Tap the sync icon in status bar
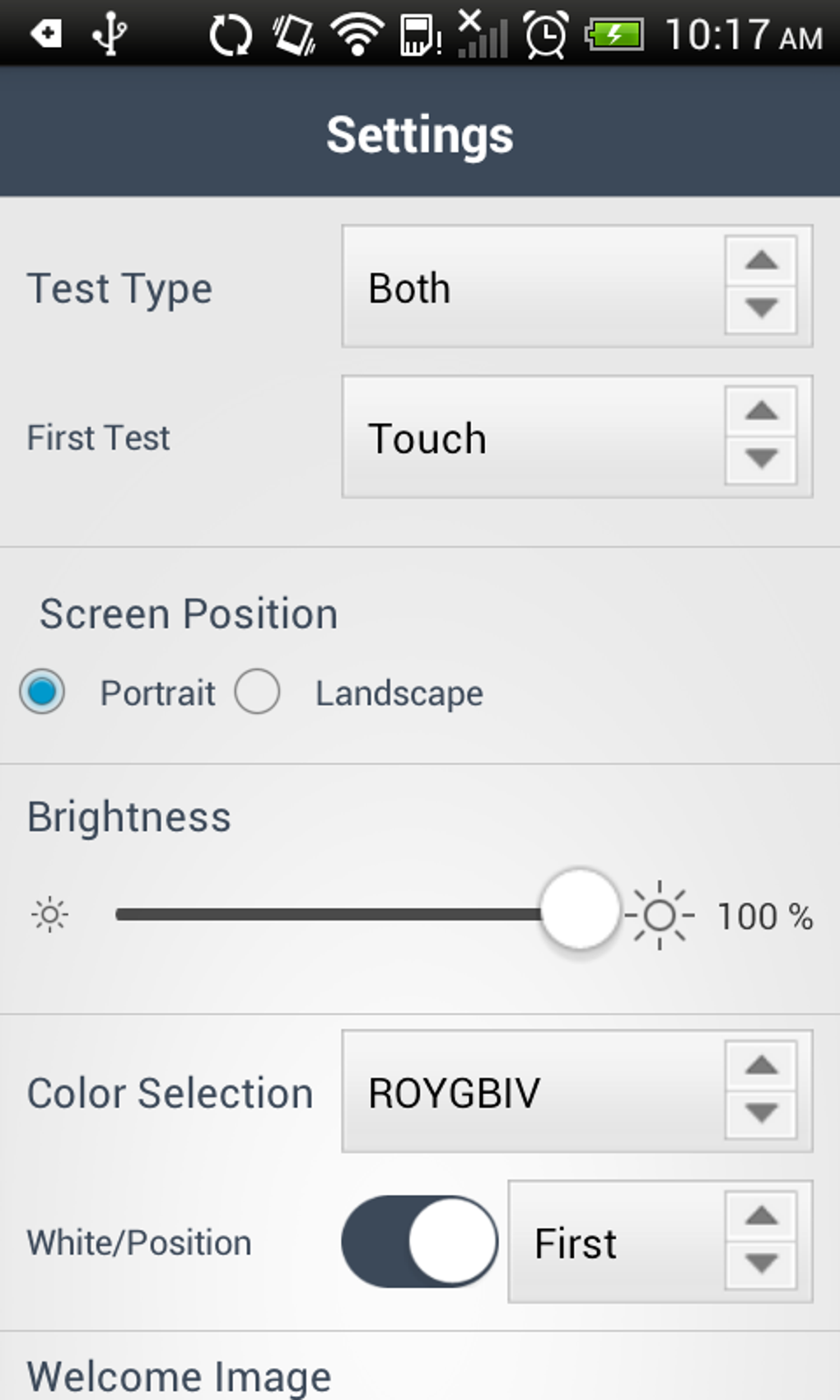This screenshot has height=1400, width=840. pyautogui.click(x=229, y=35)
